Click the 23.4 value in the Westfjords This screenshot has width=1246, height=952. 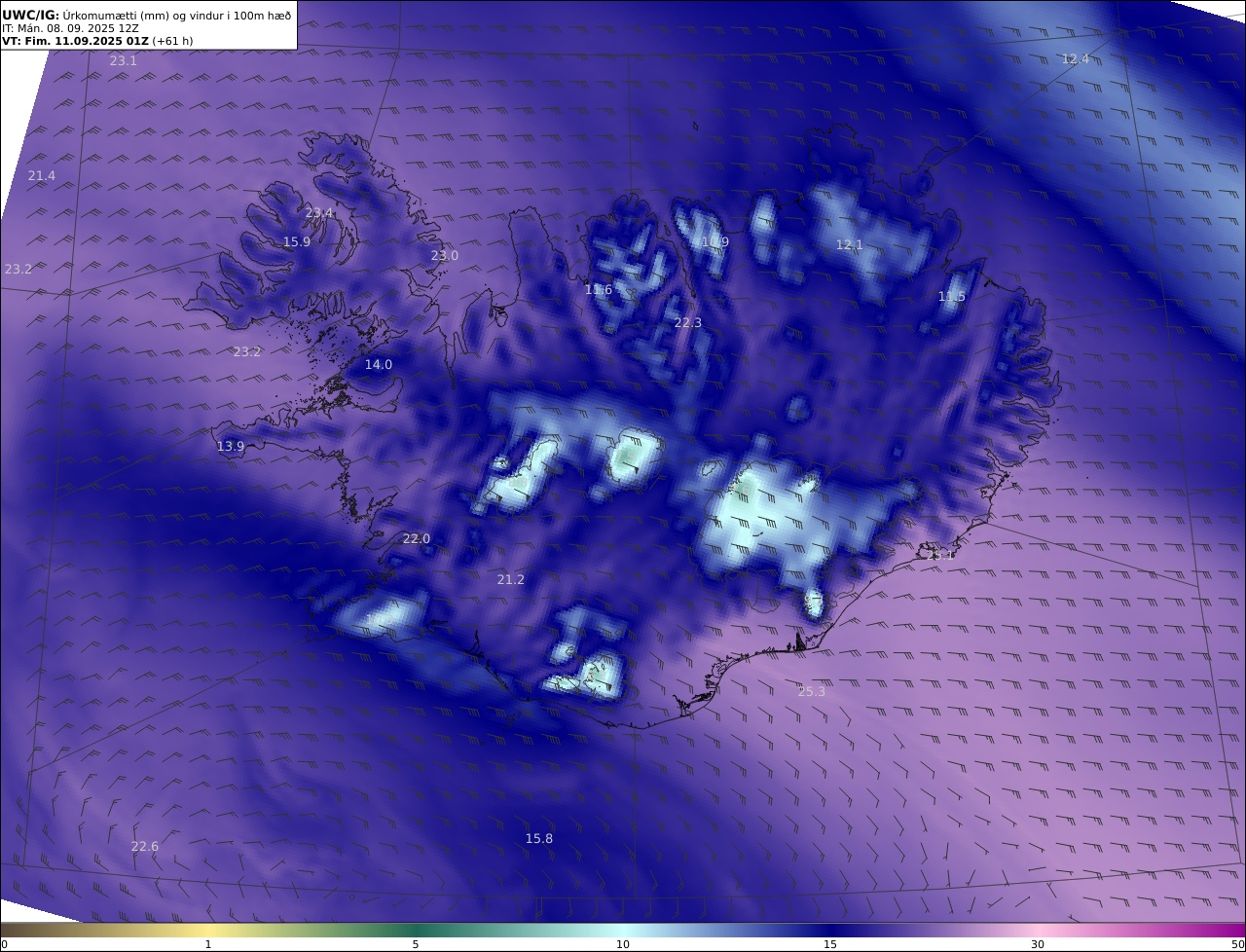click(319, 212)
